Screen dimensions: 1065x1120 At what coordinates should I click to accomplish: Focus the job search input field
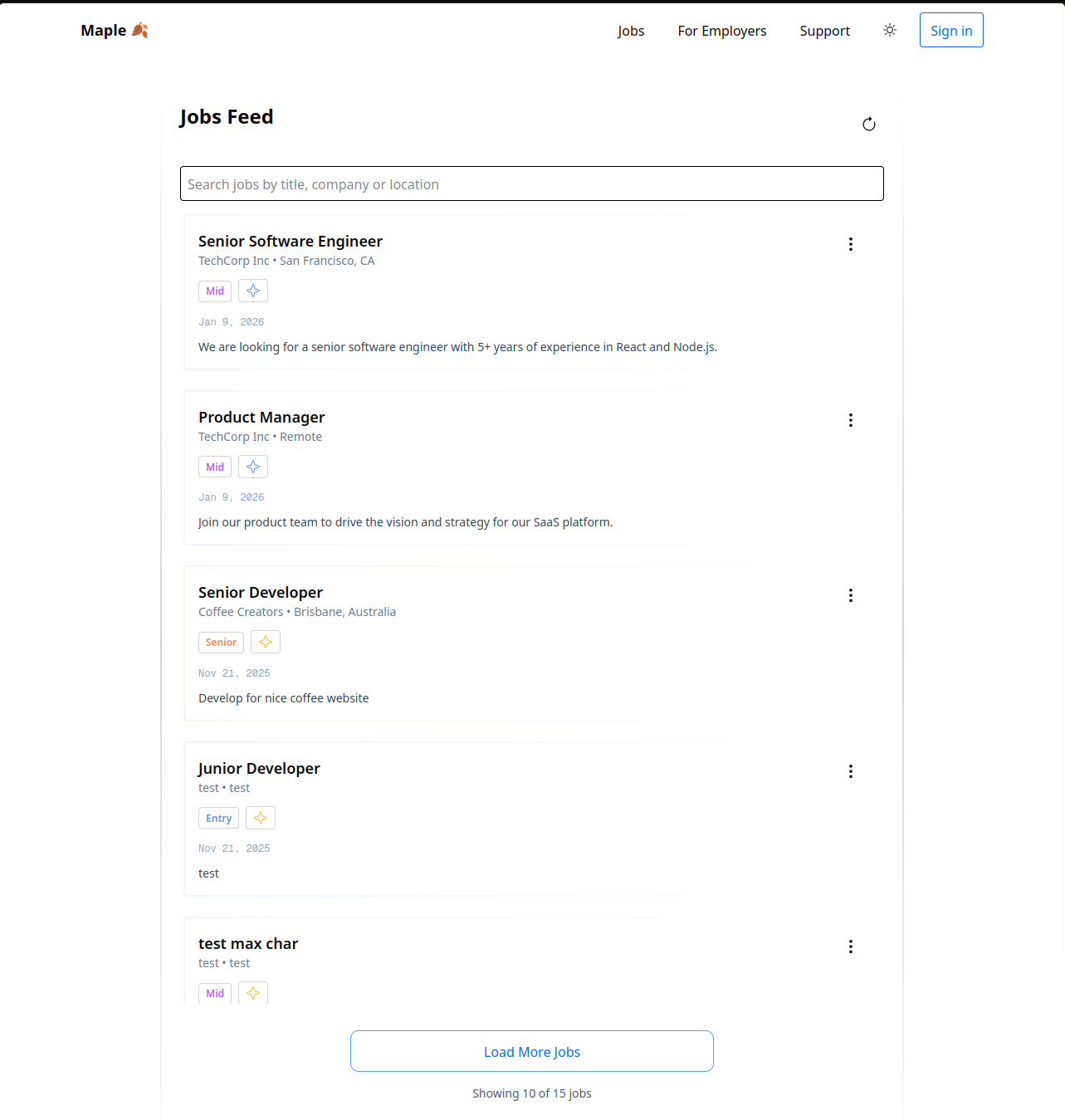[532, 184]
